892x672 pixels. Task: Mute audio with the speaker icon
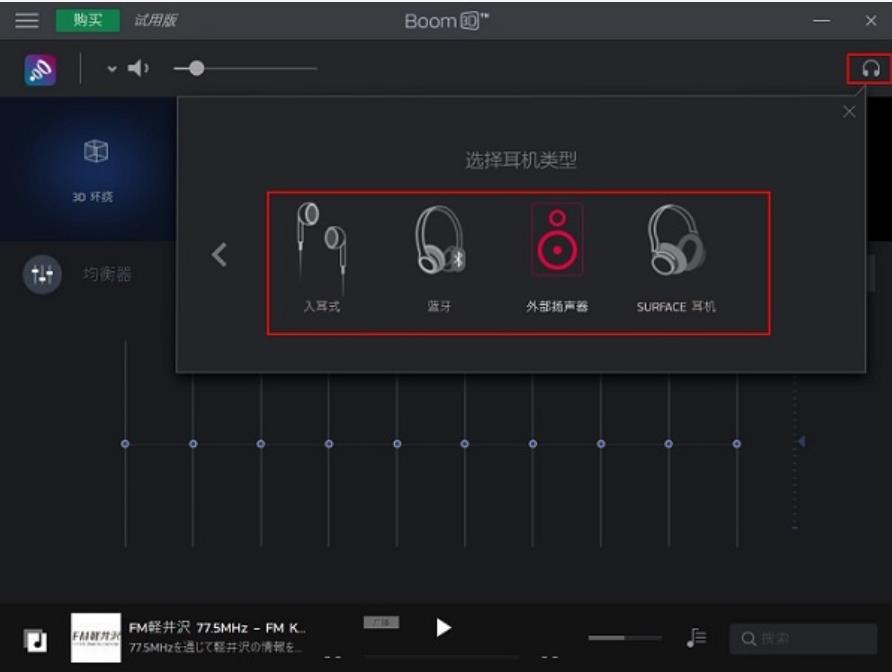coord(138,68)
